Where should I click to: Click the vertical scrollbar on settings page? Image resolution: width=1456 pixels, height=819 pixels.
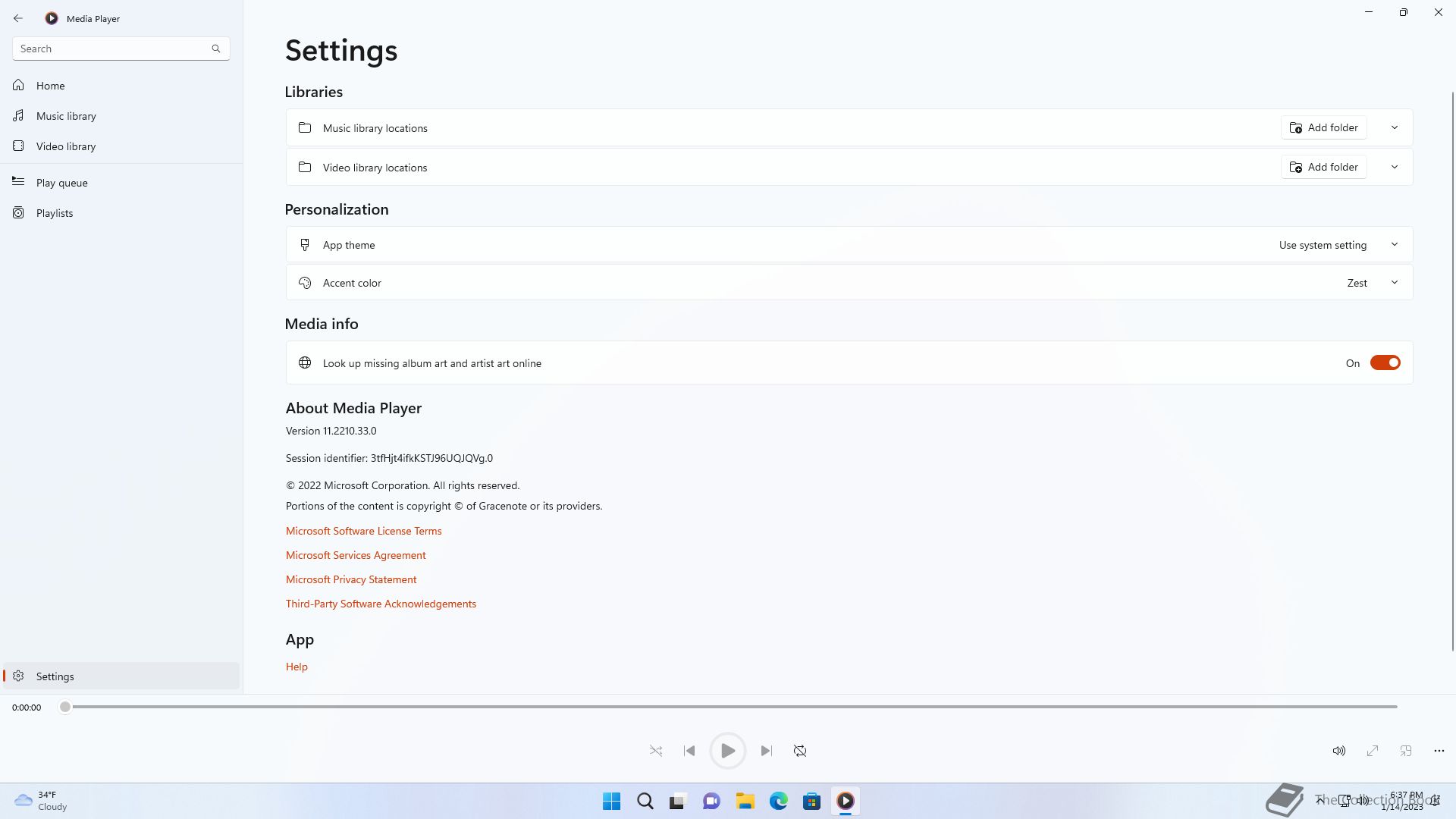click(1453, 372)
